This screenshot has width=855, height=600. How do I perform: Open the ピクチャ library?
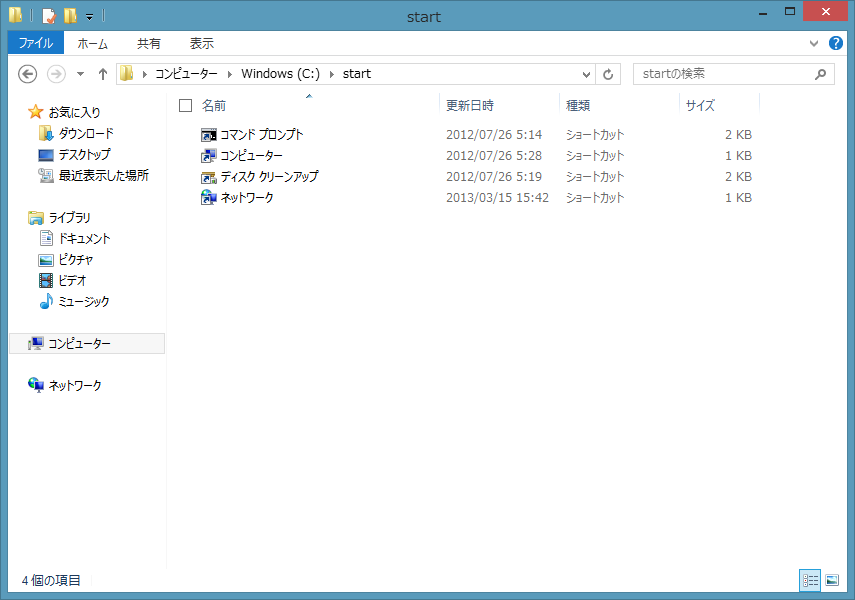click(76, 260)
